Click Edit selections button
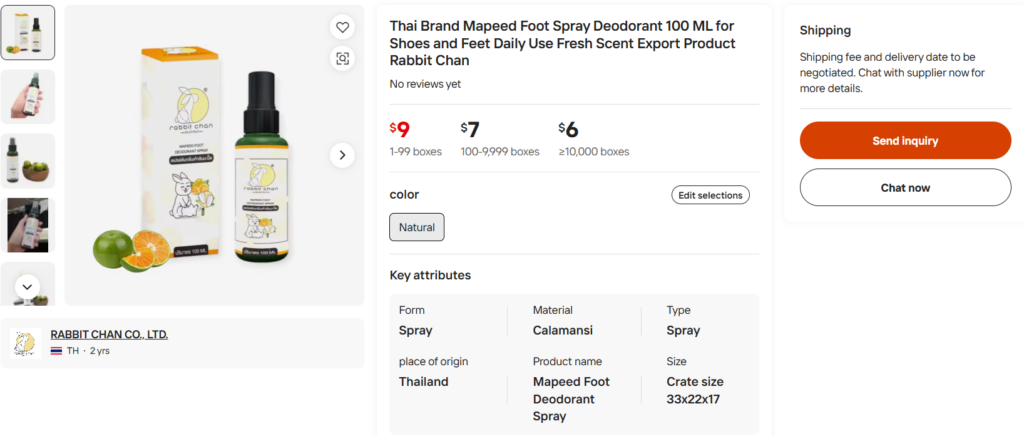Screen dimensions: 1024x436 pos(711,195)
